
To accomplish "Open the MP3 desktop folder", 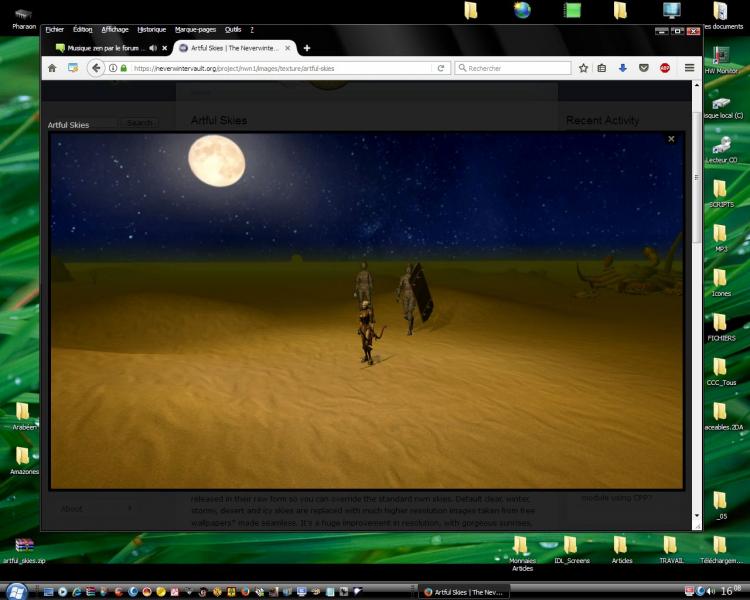I will (721, 238).
